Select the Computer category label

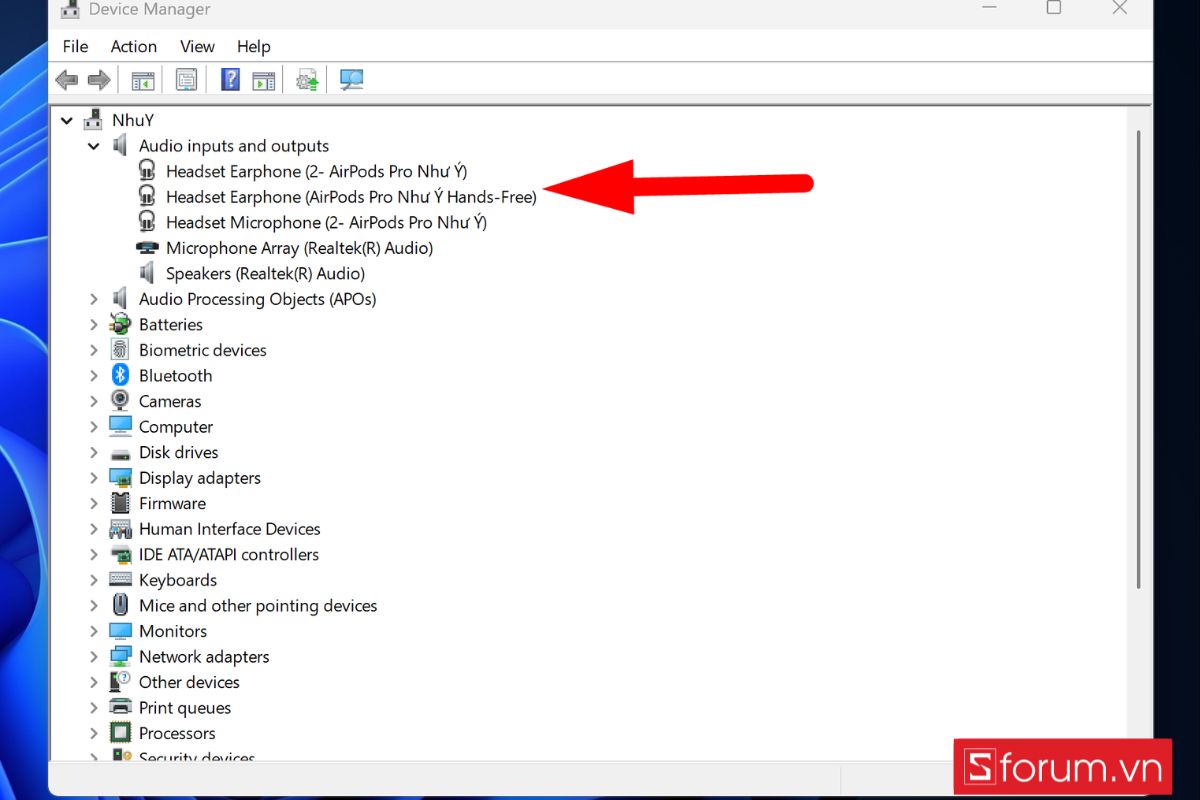pyautogui.click(x=176, y=427)
